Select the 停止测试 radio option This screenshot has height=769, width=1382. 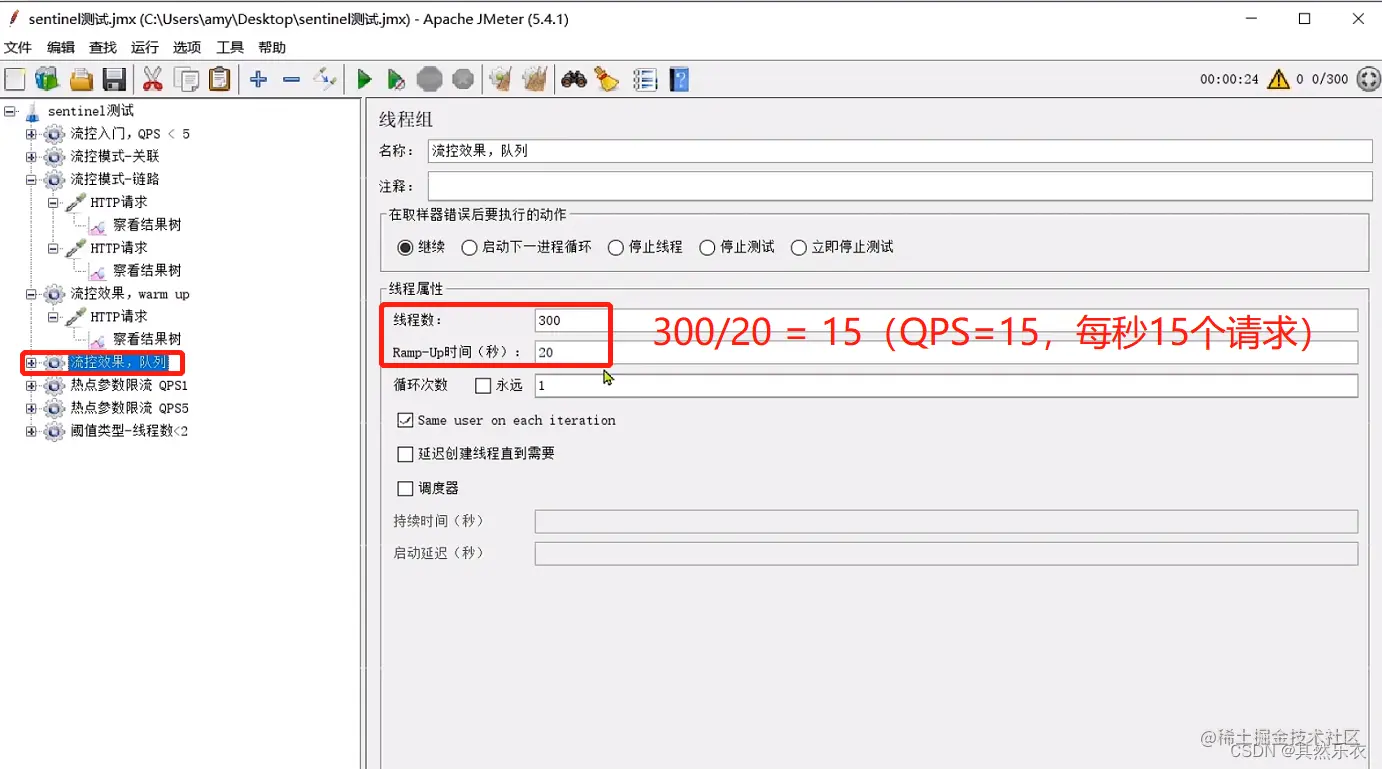point(707,247)
